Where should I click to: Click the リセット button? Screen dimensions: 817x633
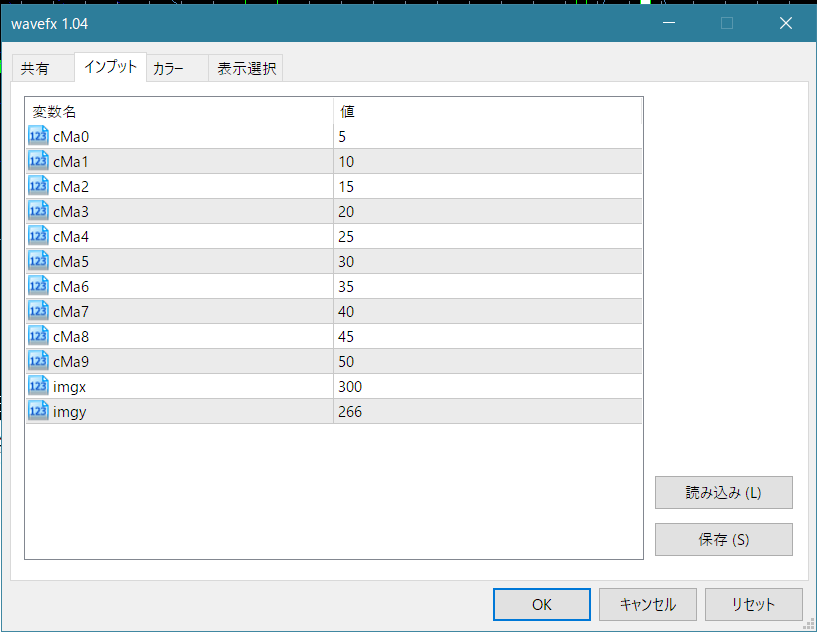(x=752, y=604)
